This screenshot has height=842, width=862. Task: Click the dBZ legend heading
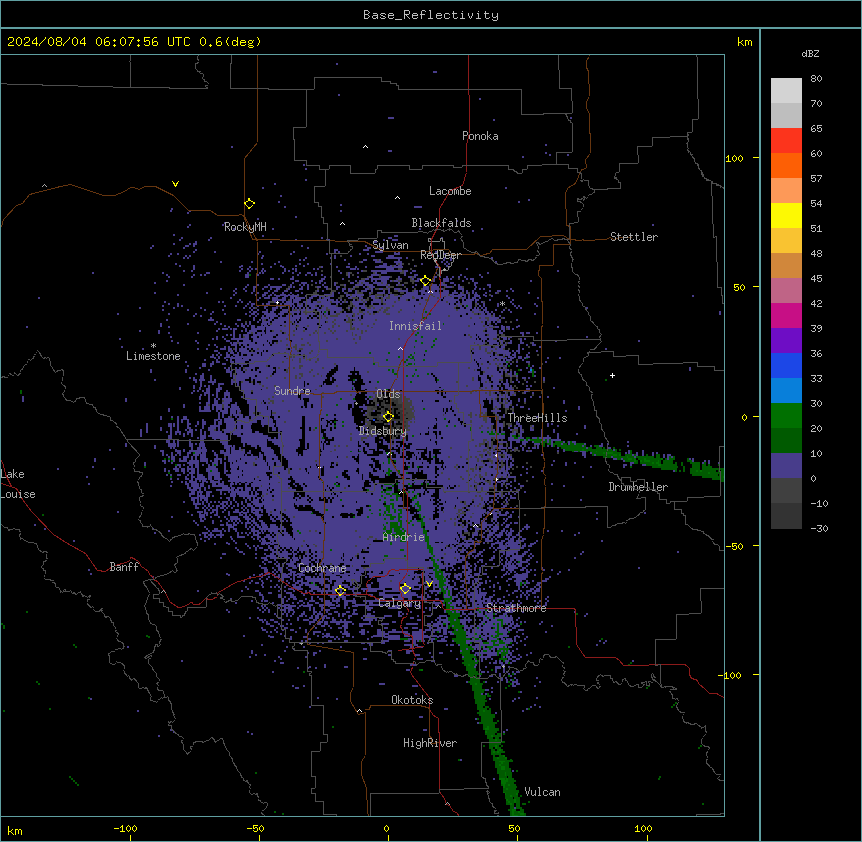810,53
